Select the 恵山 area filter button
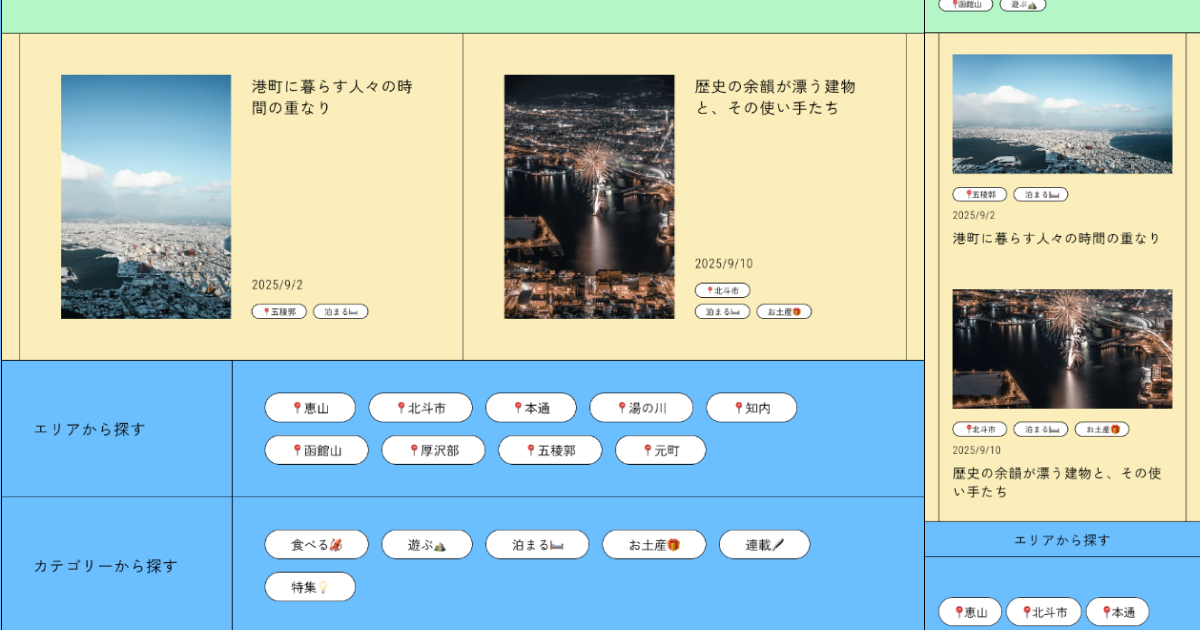 [310, 407]
